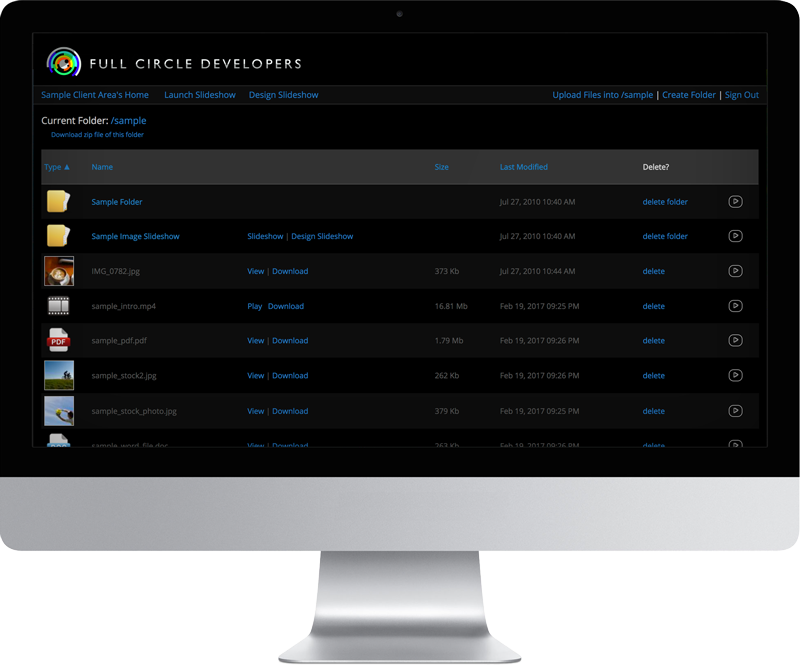Image resolution: width=800 pixels, height=665 pixels.
Task: Play the sample_intro.mp4 video
Action: pos(255,306)
